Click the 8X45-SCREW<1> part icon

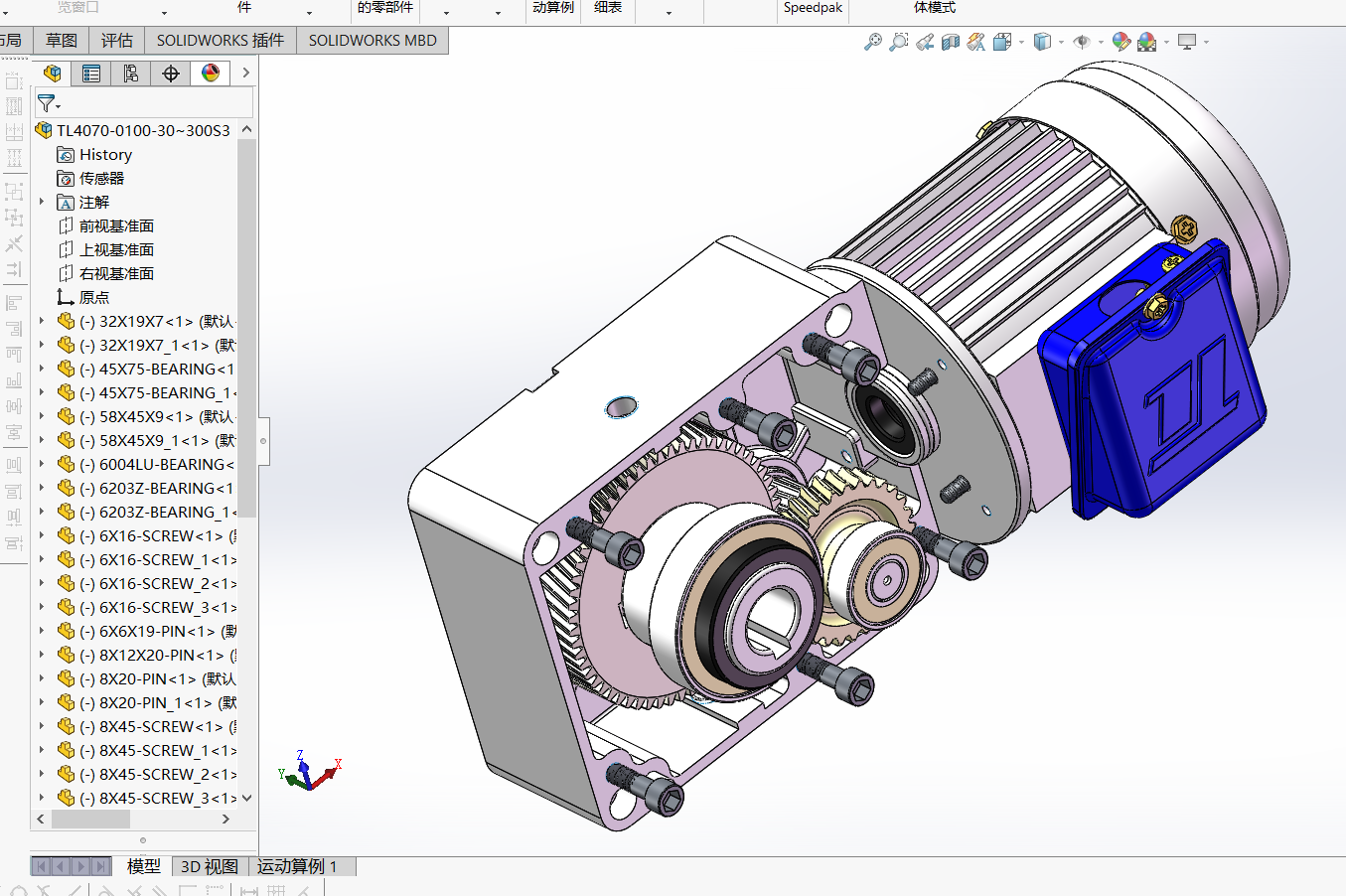[x=66, y=727]
